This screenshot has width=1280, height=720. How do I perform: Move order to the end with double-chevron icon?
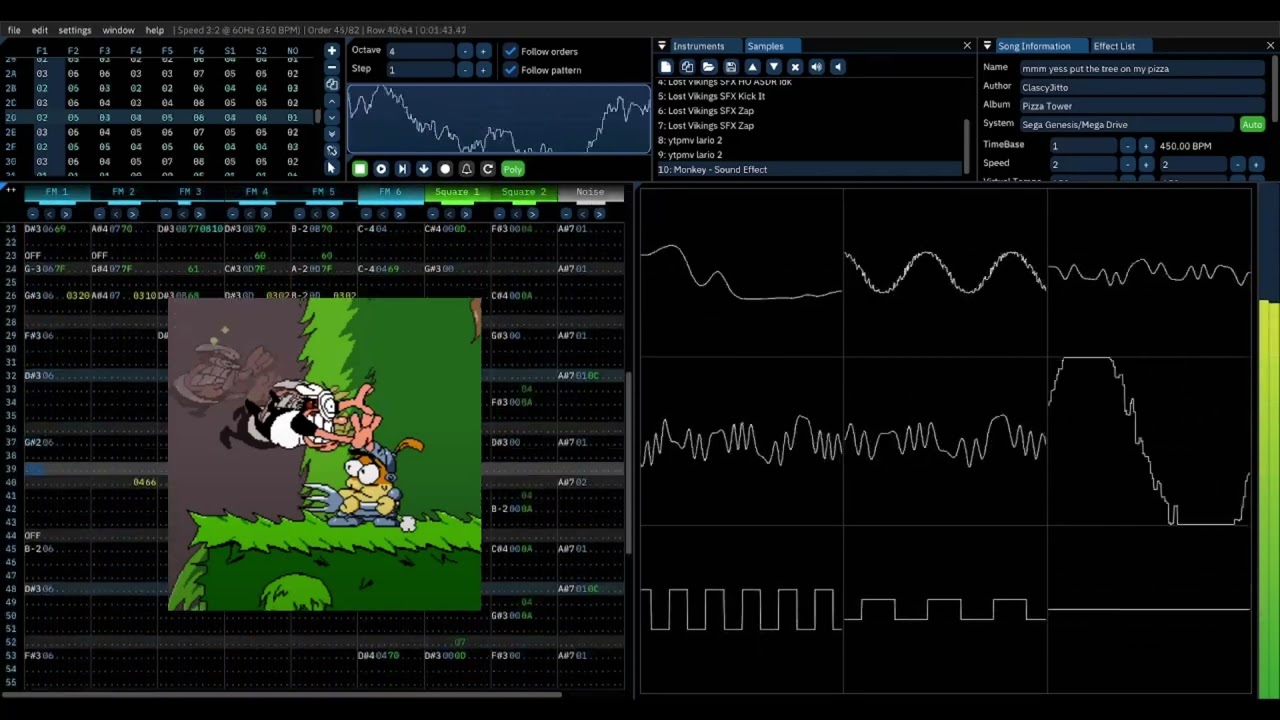pos(332,134)
